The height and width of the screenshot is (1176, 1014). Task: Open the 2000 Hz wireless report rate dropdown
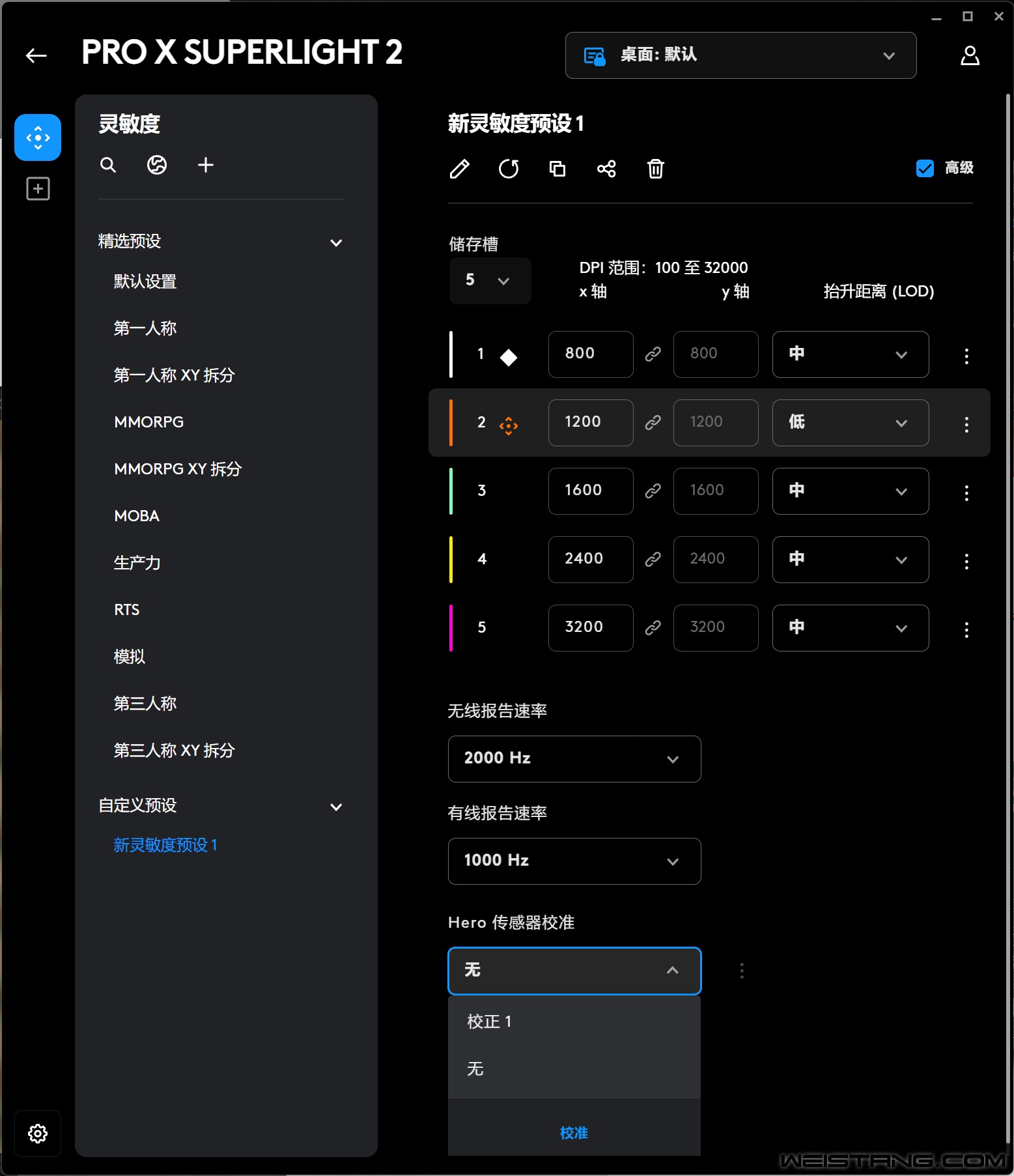574,758
